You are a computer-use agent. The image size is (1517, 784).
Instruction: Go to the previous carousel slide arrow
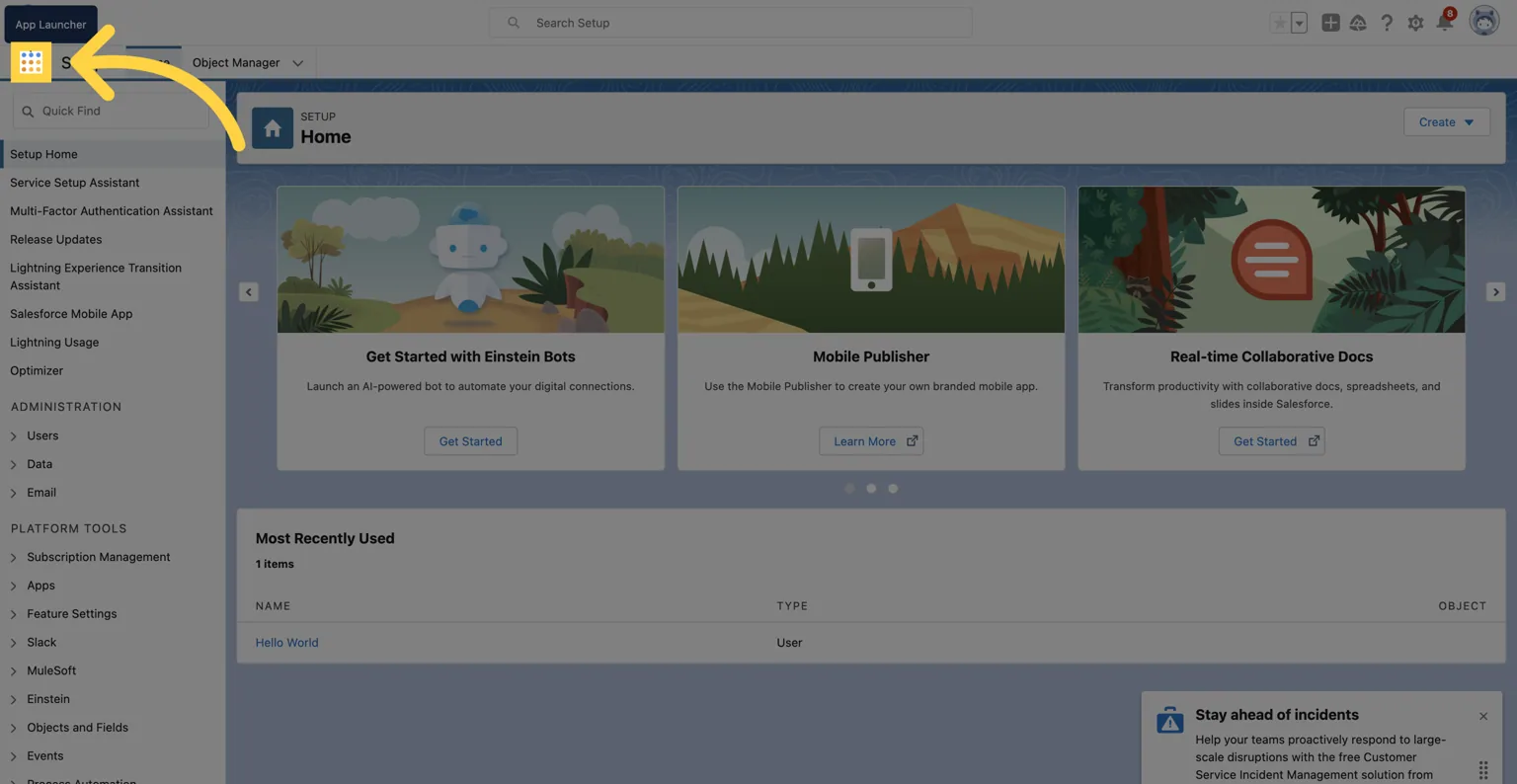[x=249, y=292]
